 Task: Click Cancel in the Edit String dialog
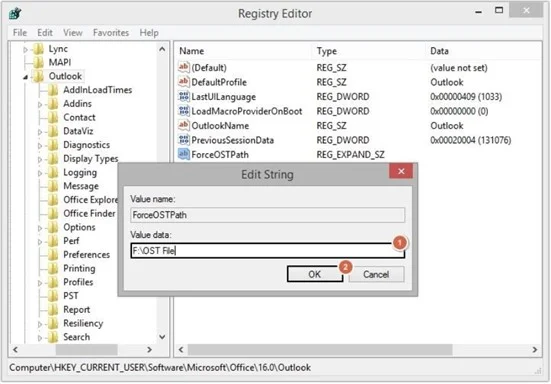click(376, 274)
